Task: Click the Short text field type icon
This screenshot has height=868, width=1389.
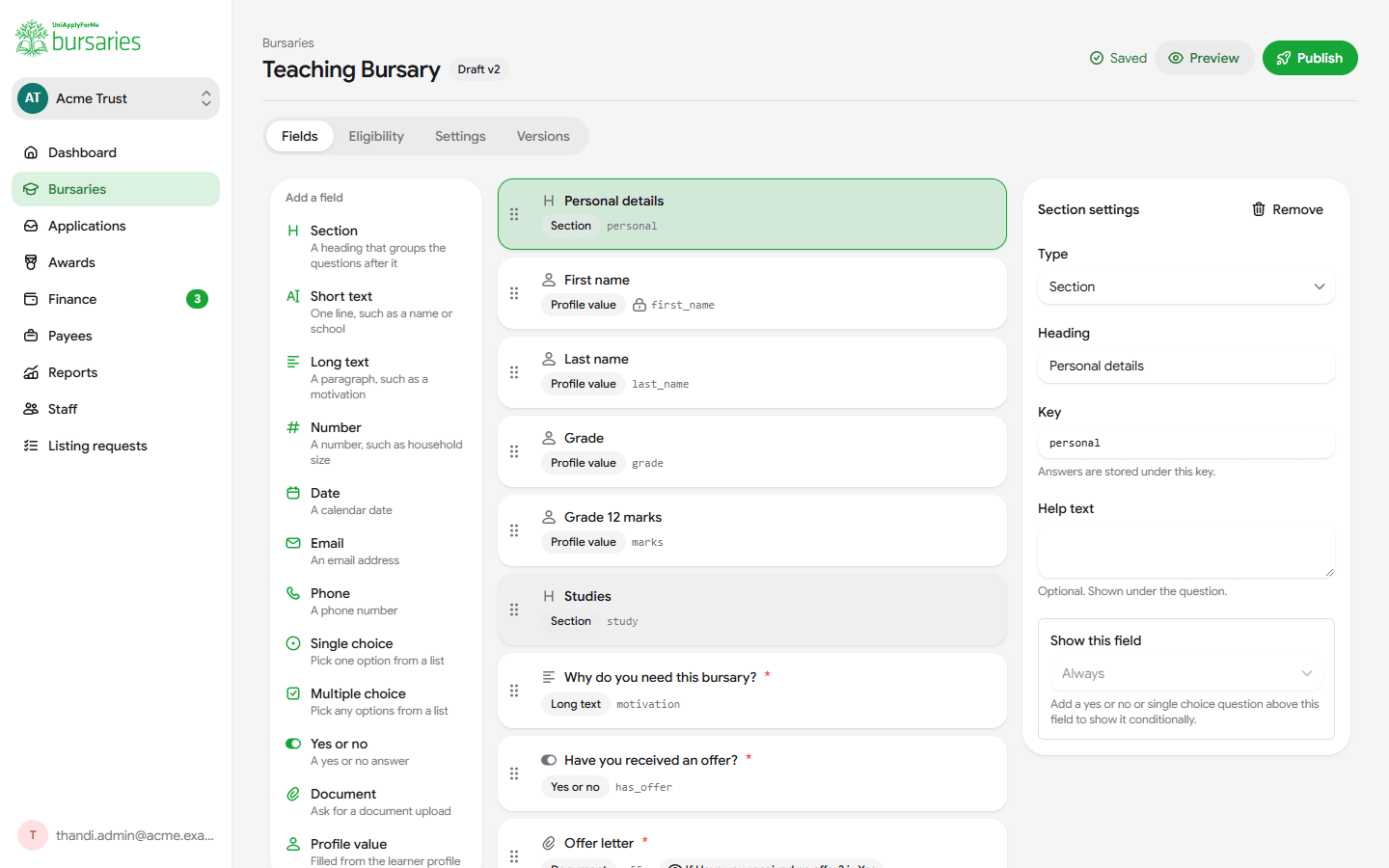Action: pos(293,296)
